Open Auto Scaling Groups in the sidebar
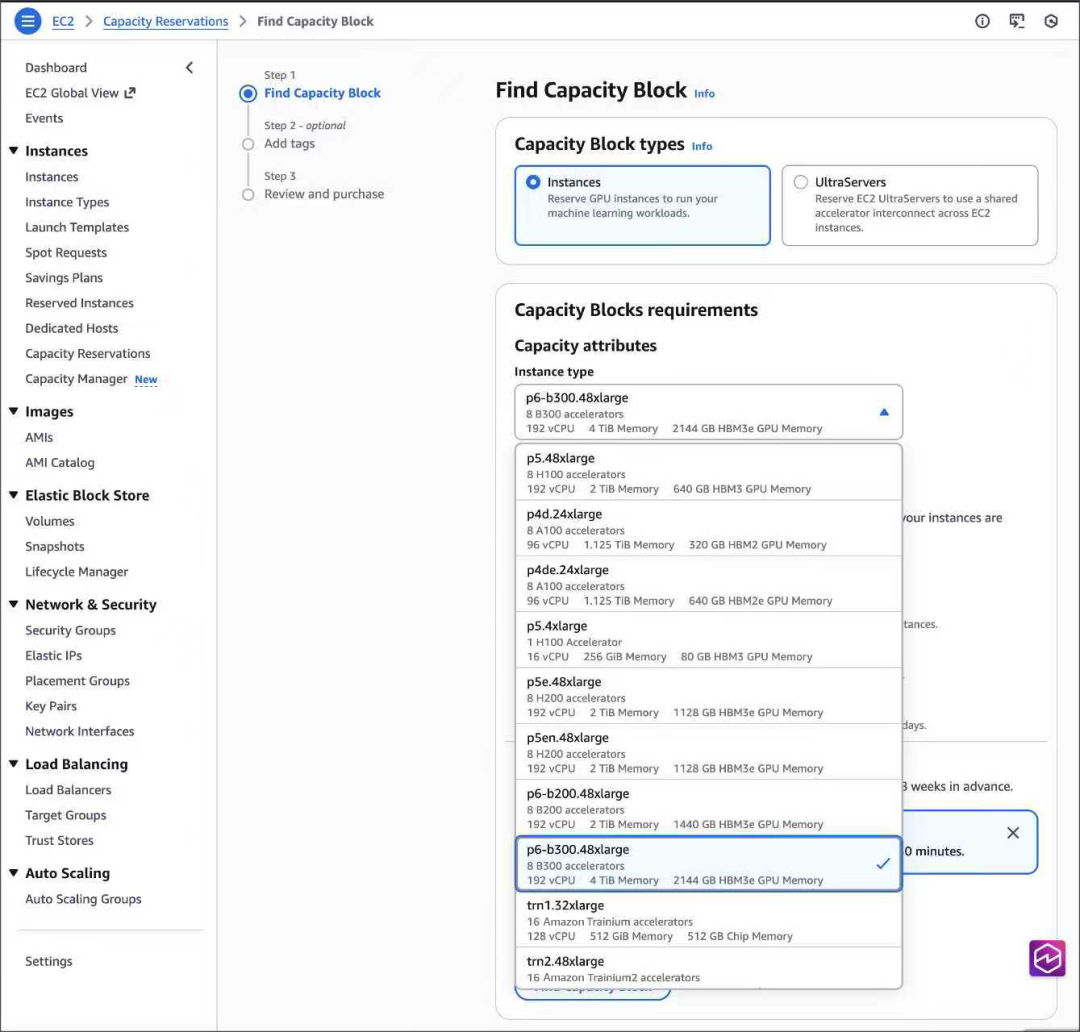Screen dimensions: 1080x1032 [83, 899]
